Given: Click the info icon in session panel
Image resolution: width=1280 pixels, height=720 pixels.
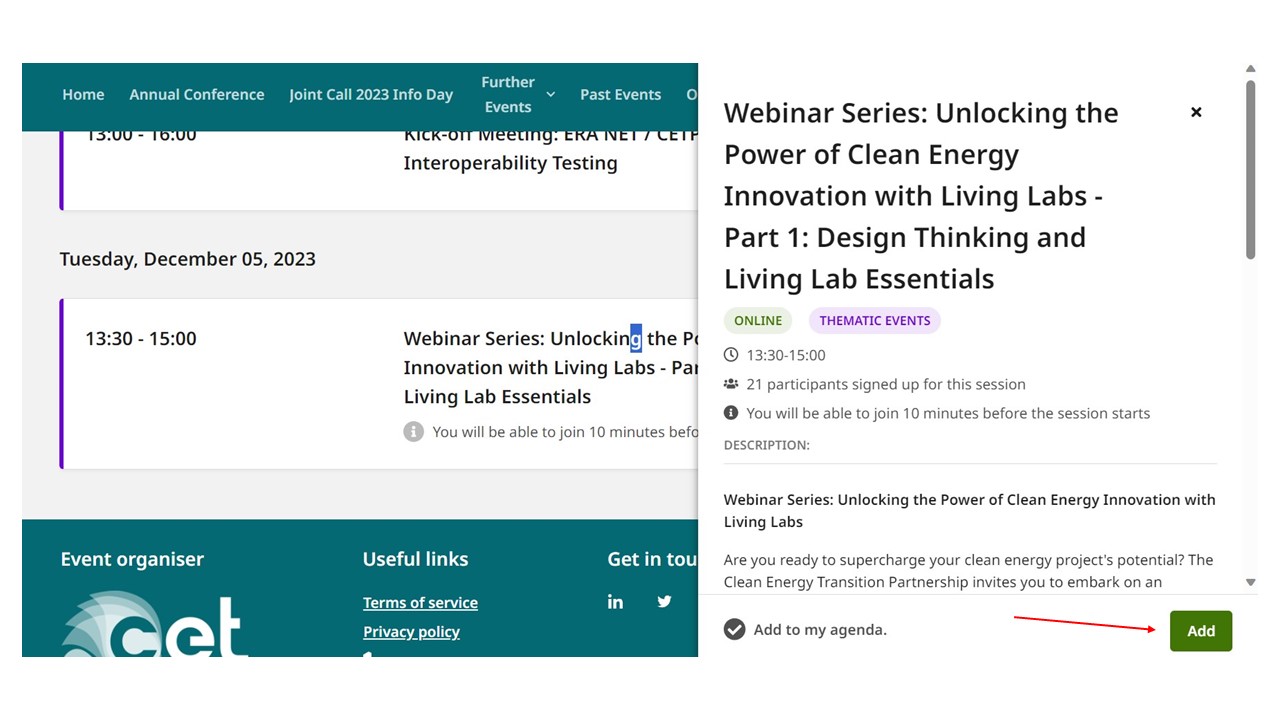Looking at the screenshot, I should (x=731, y=413).
